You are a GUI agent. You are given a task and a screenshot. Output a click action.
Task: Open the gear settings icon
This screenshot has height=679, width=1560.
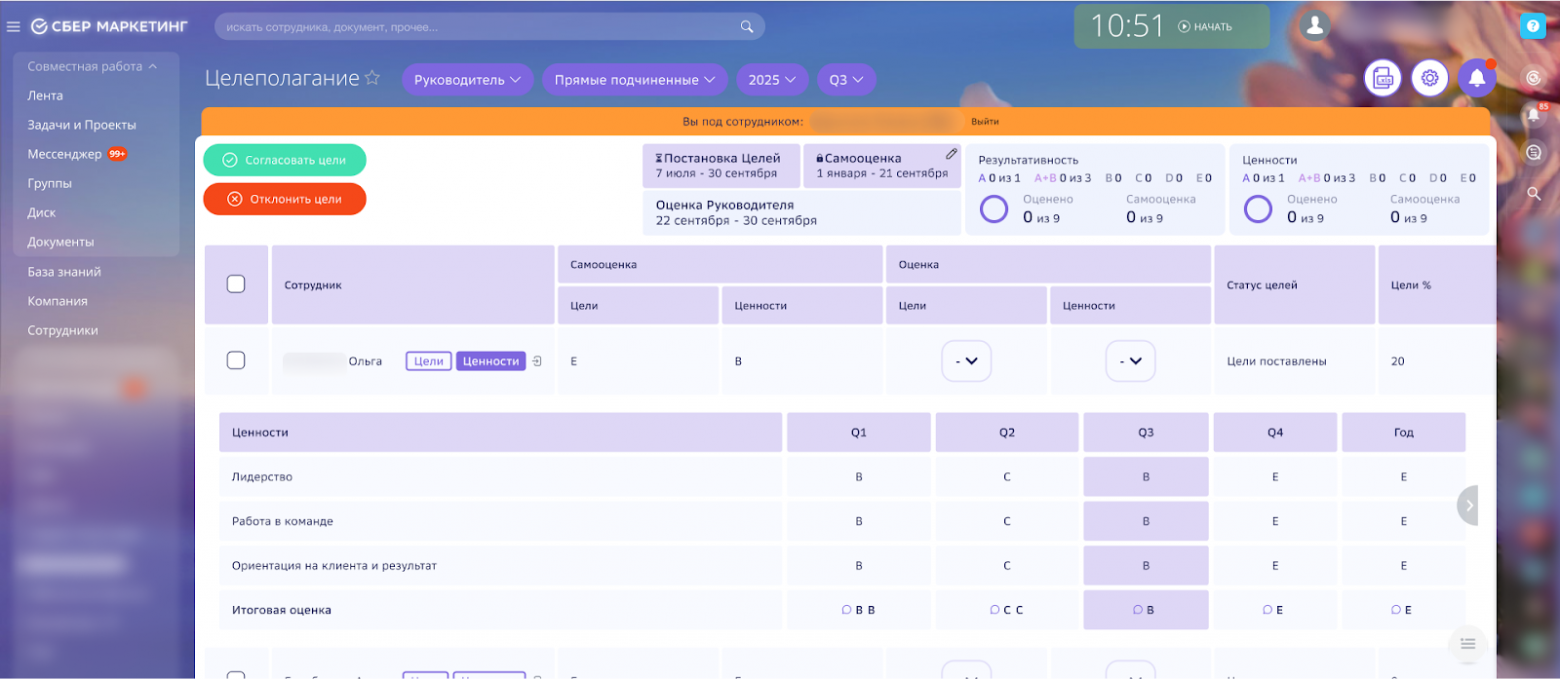coord(1429,78)
